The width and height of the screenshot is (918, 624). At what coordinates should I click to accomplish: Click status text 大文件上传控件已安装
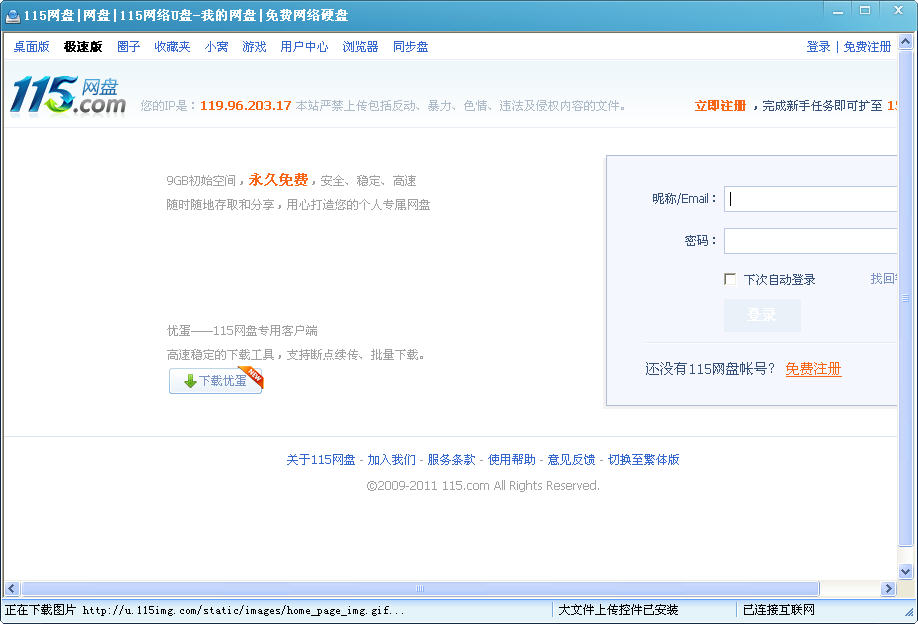pos(618,610)
